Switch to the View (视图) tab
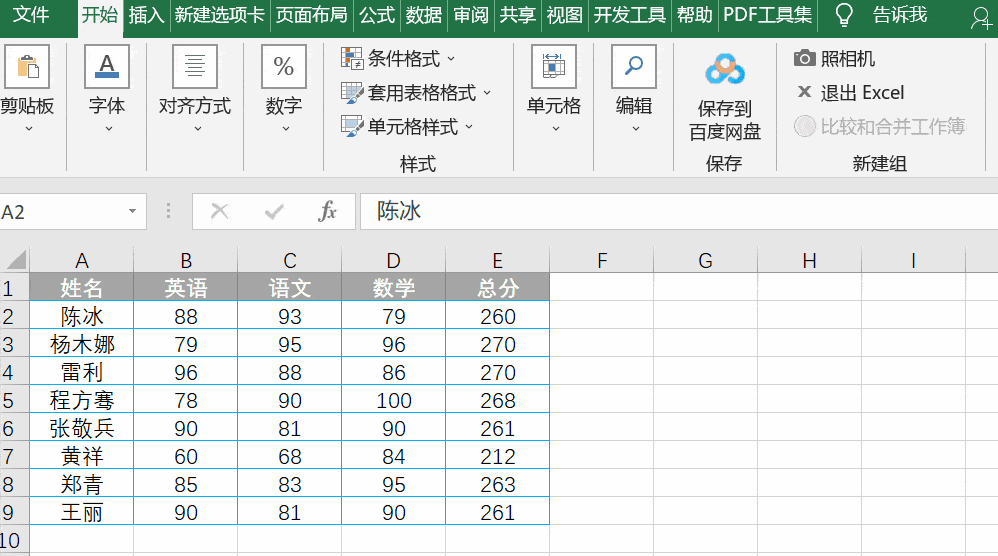Screen dimensions: 998x556 565,14
